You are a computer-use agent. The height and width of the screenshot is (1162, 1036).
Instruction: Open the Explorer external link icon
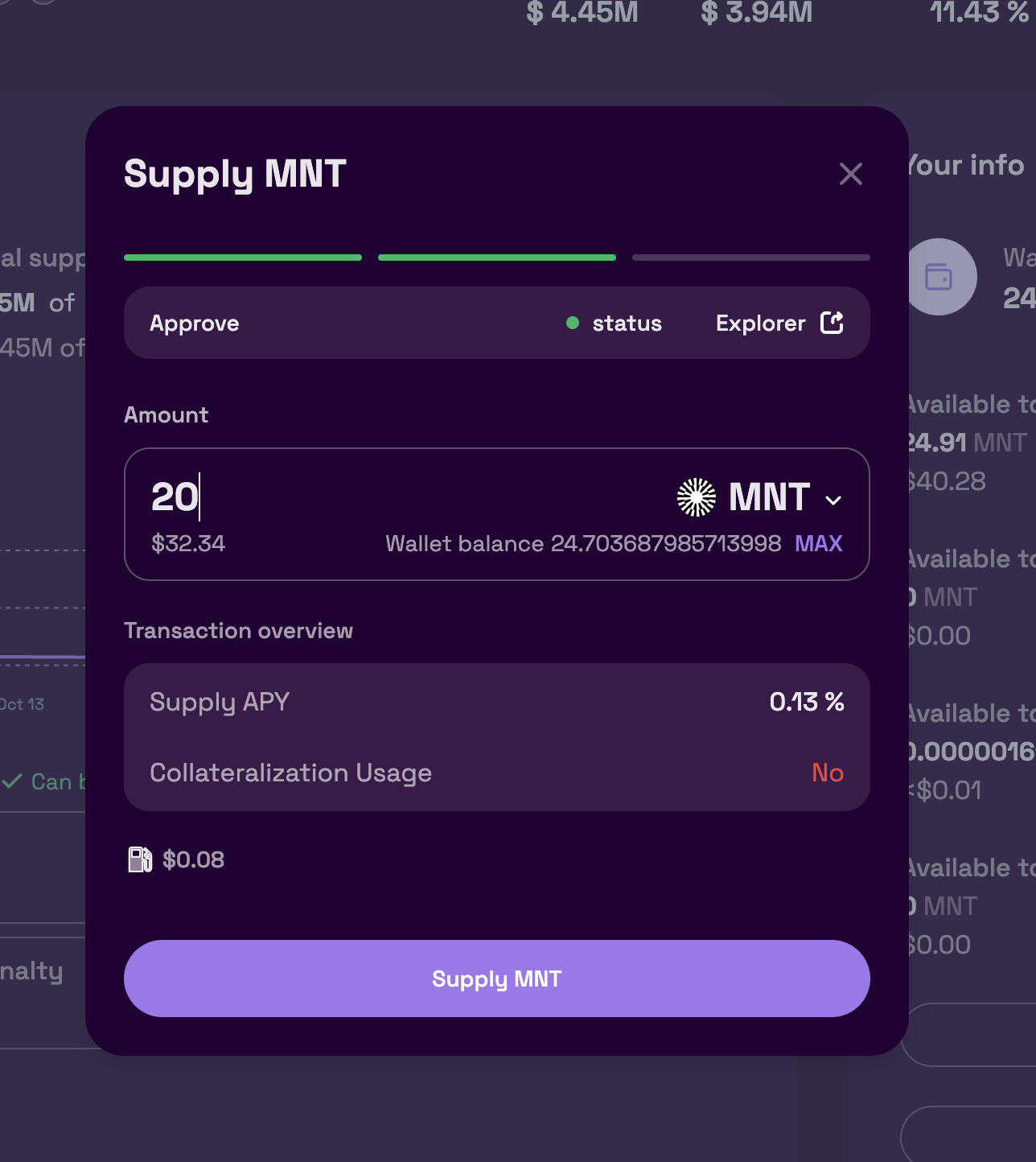click(832, 323)
